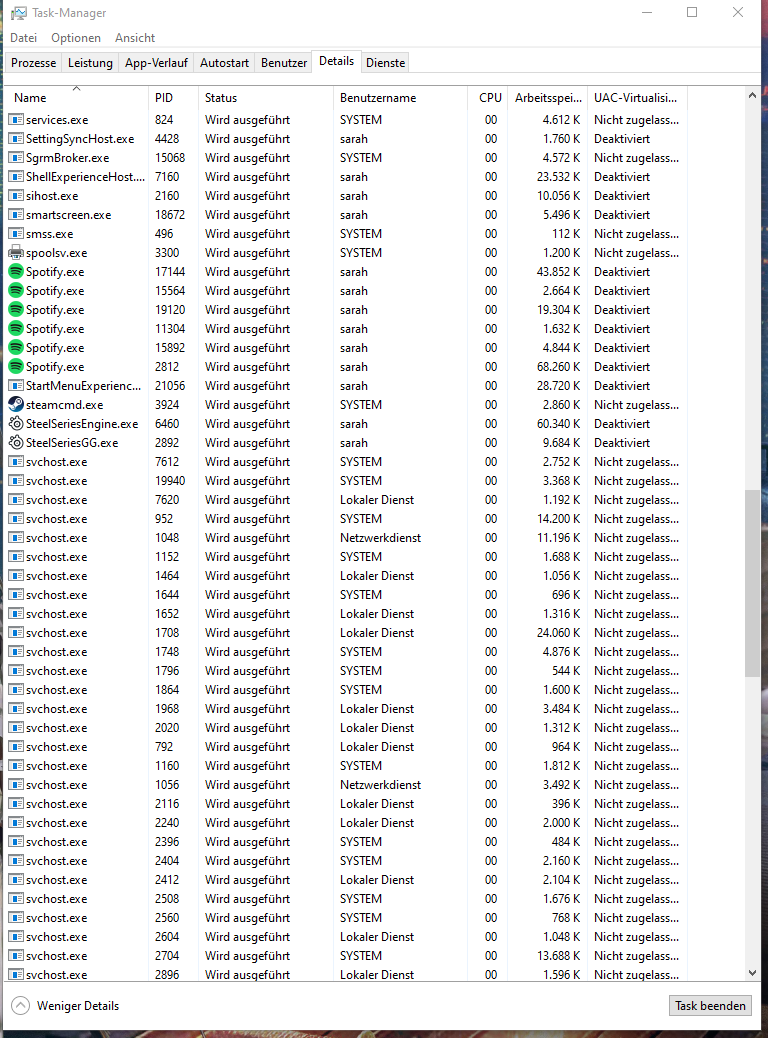Click Deaktiviert cell for sihost.exe

click(622, 196)
